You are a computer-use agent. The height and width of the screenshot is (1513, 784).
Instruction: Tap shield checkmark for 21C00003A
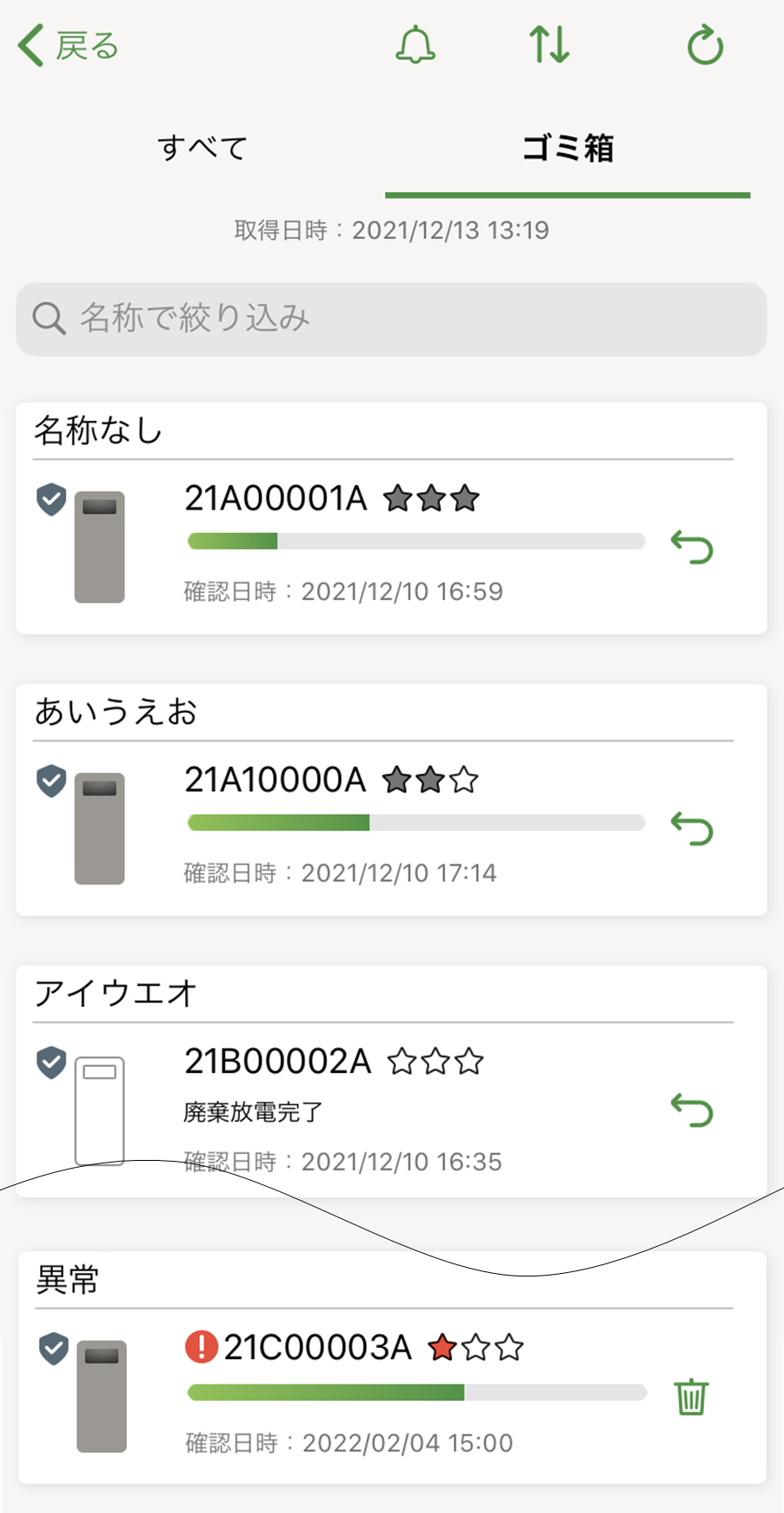(x=54, y=1349)
